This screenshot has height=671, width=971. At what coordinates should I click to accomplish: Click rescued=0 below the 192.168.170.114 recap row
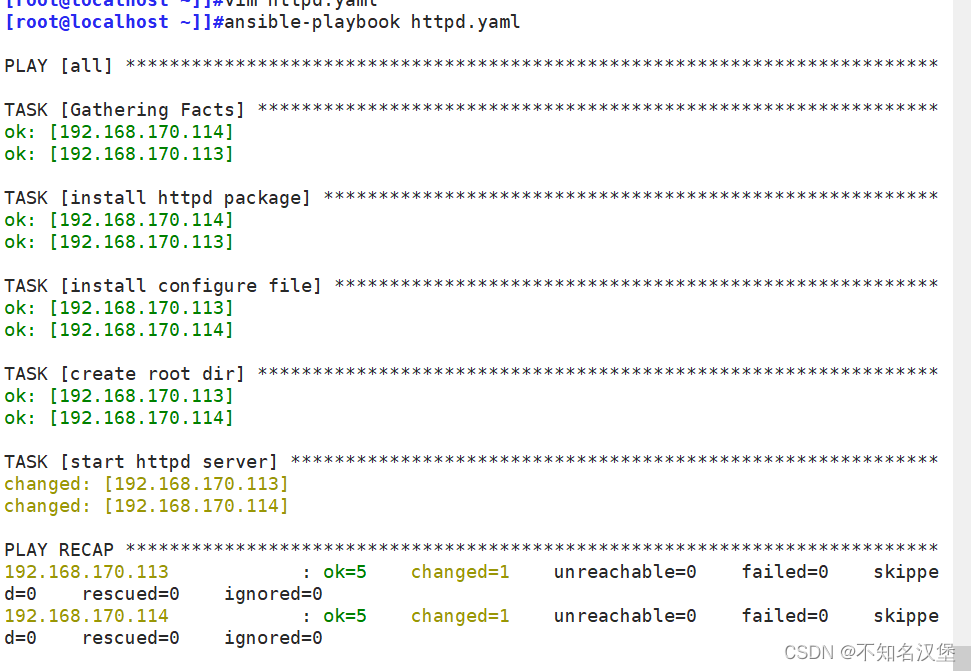pos(131,638)
